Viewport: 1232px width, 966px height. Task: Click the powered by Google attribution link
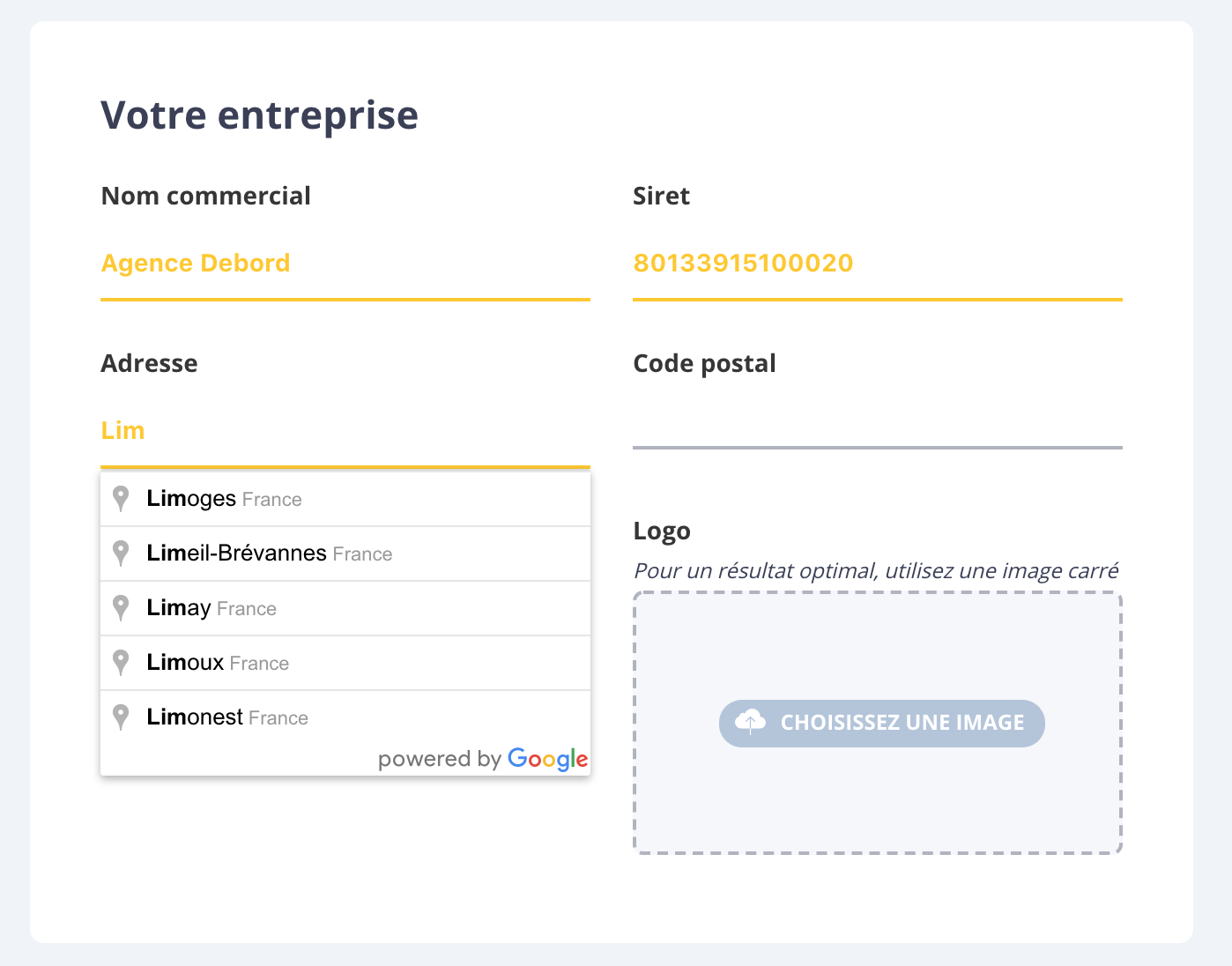(484, 759)
